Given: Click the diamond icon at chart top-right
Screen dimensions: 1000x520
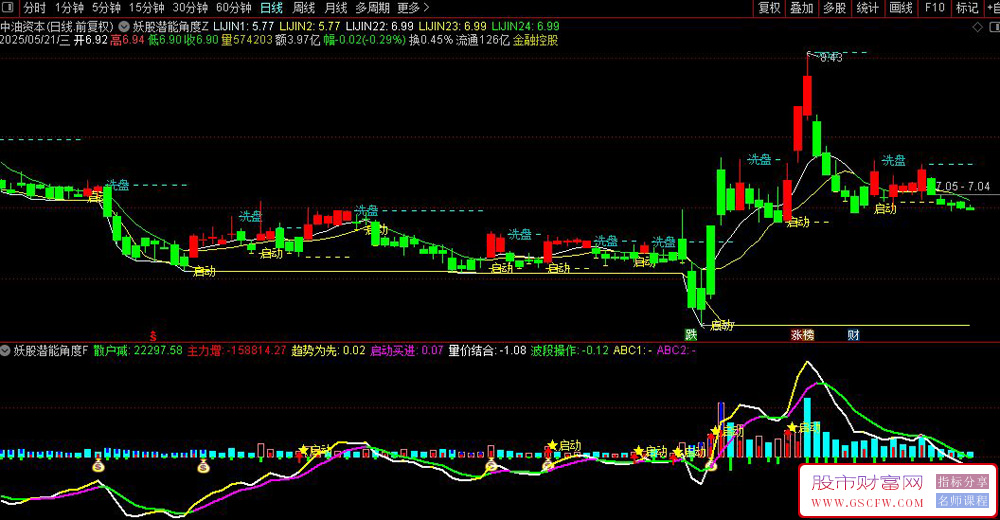Looking at the screenshot, I should (977, 27).
